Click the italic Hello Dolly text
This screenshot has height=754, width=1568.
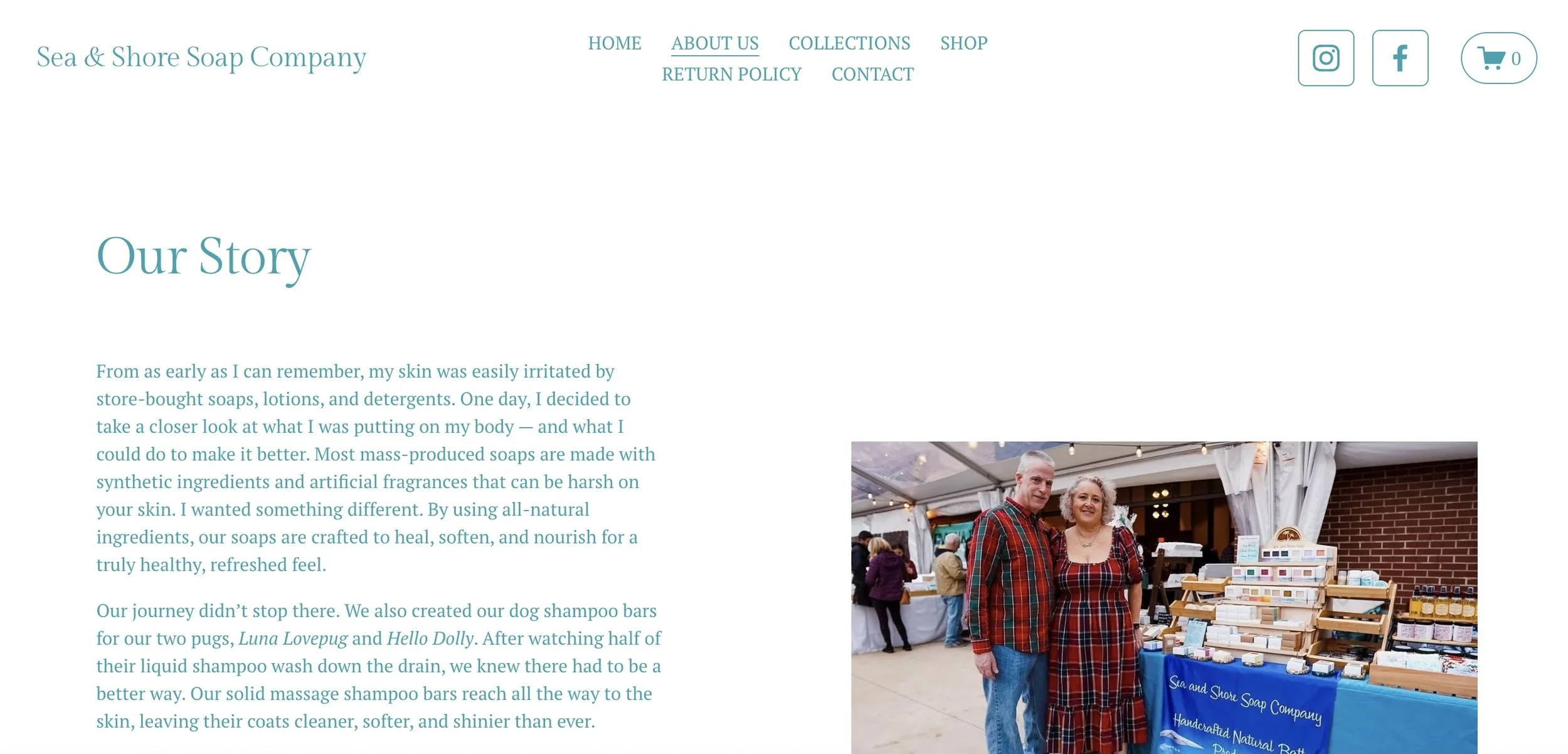(430, 639)
